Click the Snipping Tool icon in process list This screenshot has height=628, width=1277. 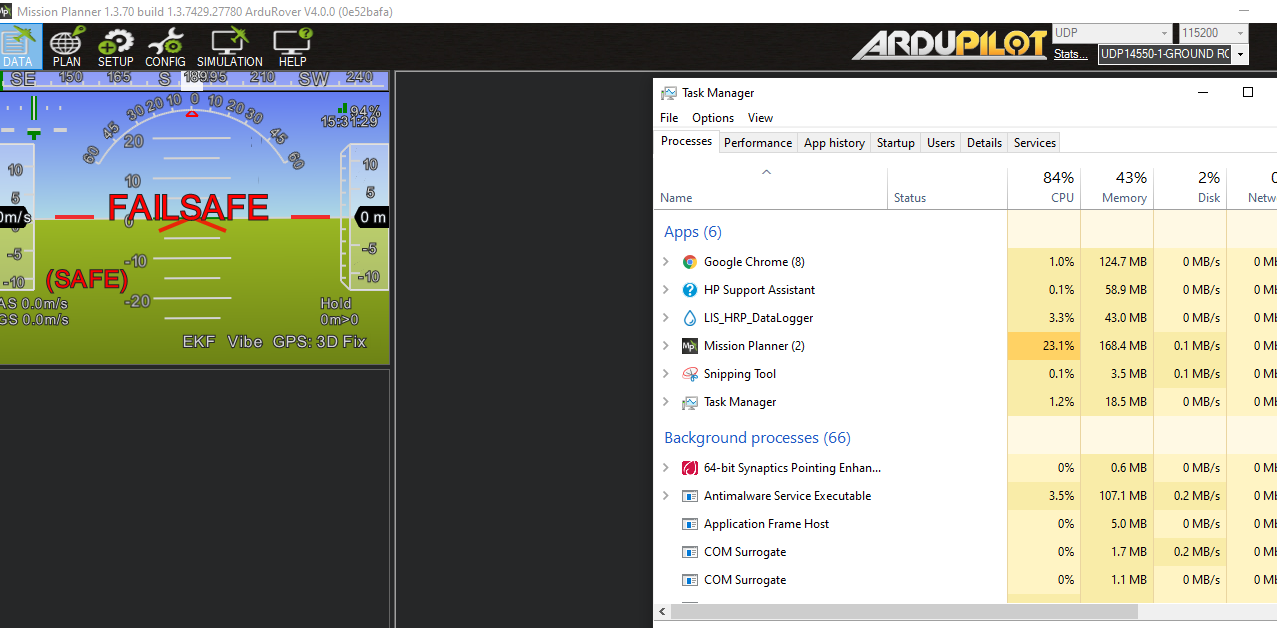pyautogui.click(x=690, y=373)
